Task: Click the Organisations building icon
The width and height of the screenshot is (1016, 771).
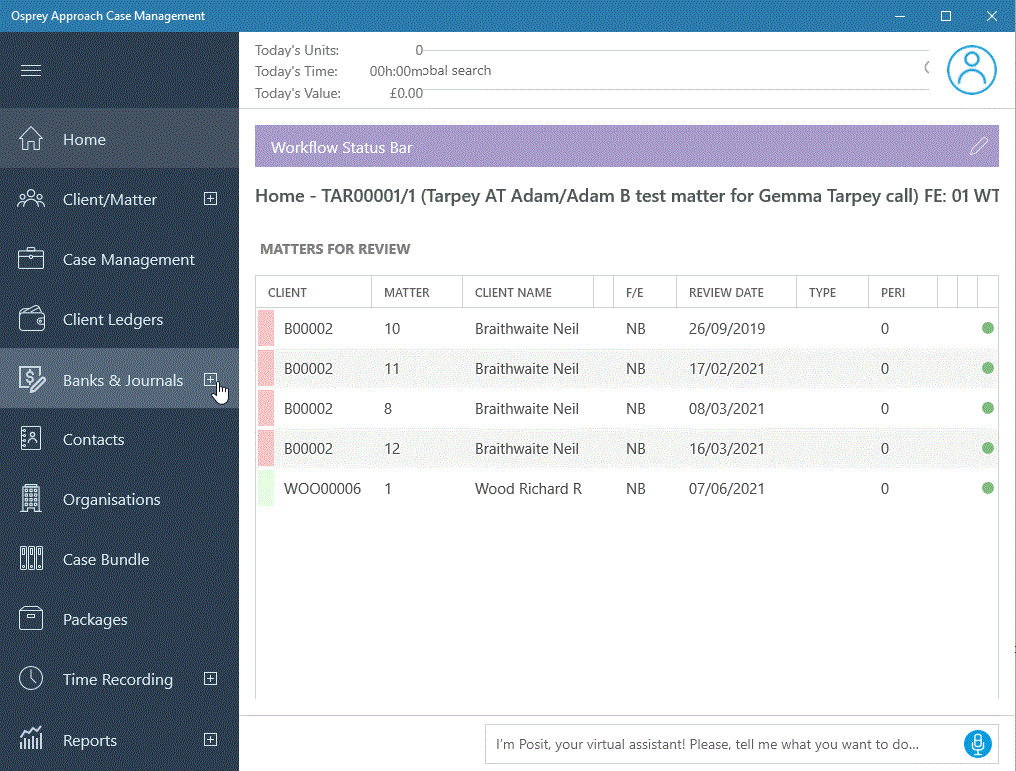Action: (30, 499)
